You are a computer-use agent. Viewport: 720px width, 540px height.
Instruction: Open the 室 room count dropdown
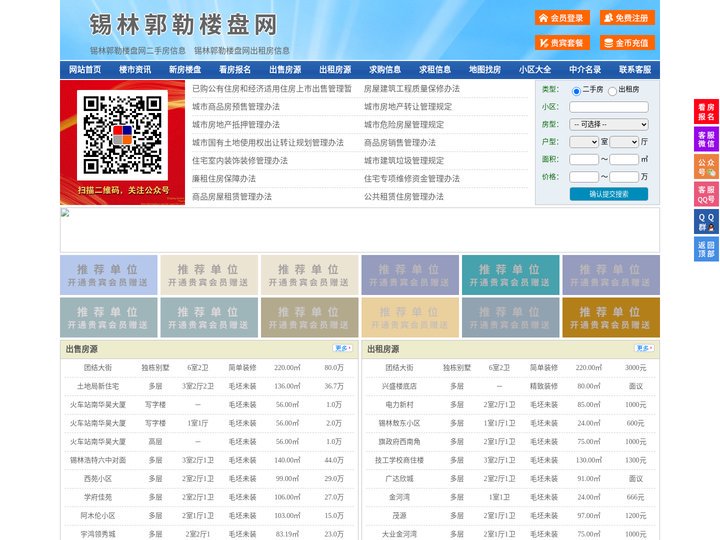584,142
